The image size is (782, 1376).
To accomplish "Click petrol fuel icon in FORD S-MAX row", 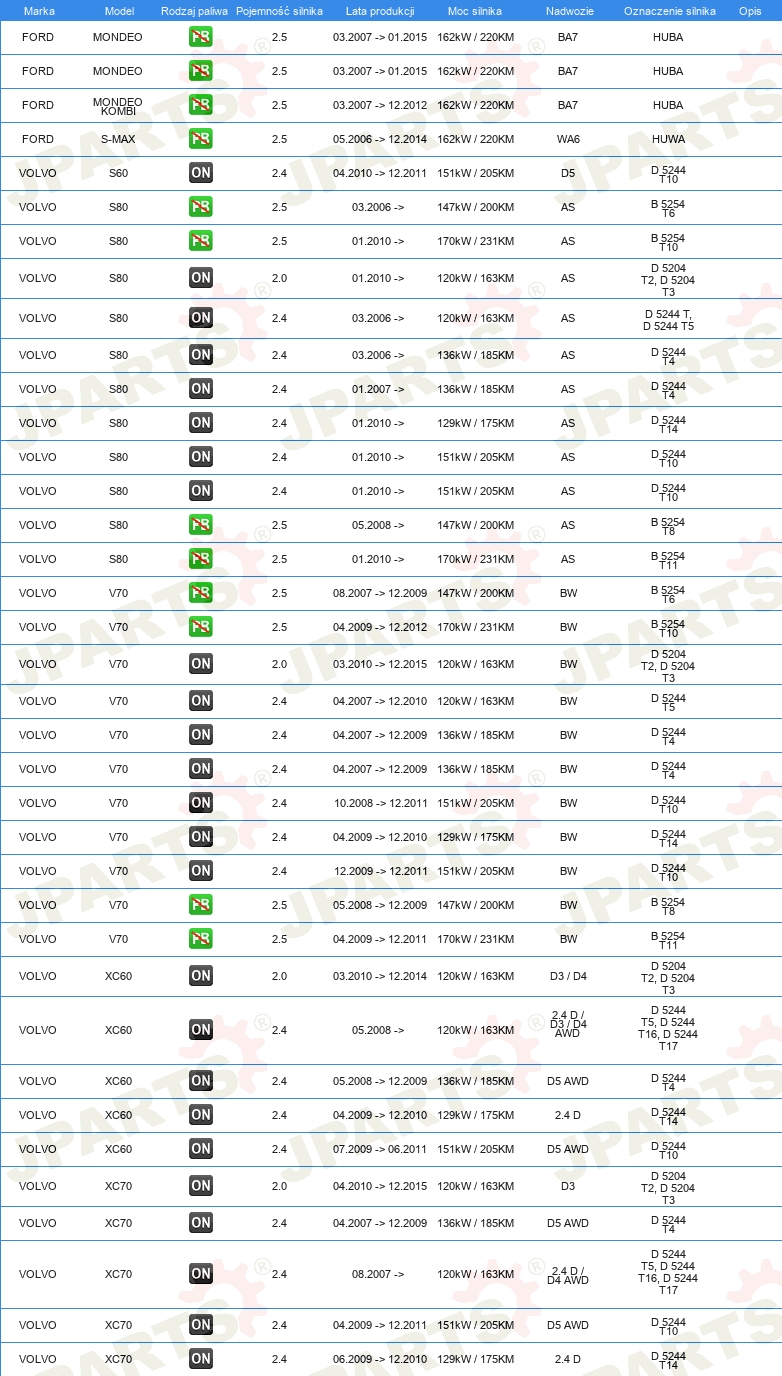I will point(201,139).
